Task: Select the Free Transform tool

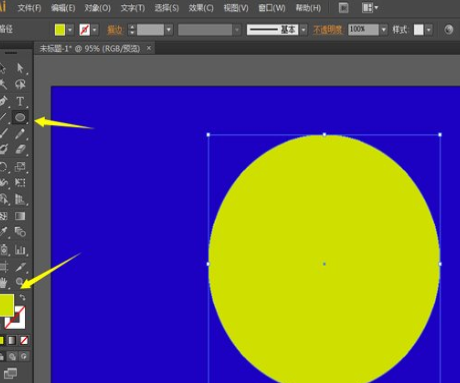Action: click(20, 182)
